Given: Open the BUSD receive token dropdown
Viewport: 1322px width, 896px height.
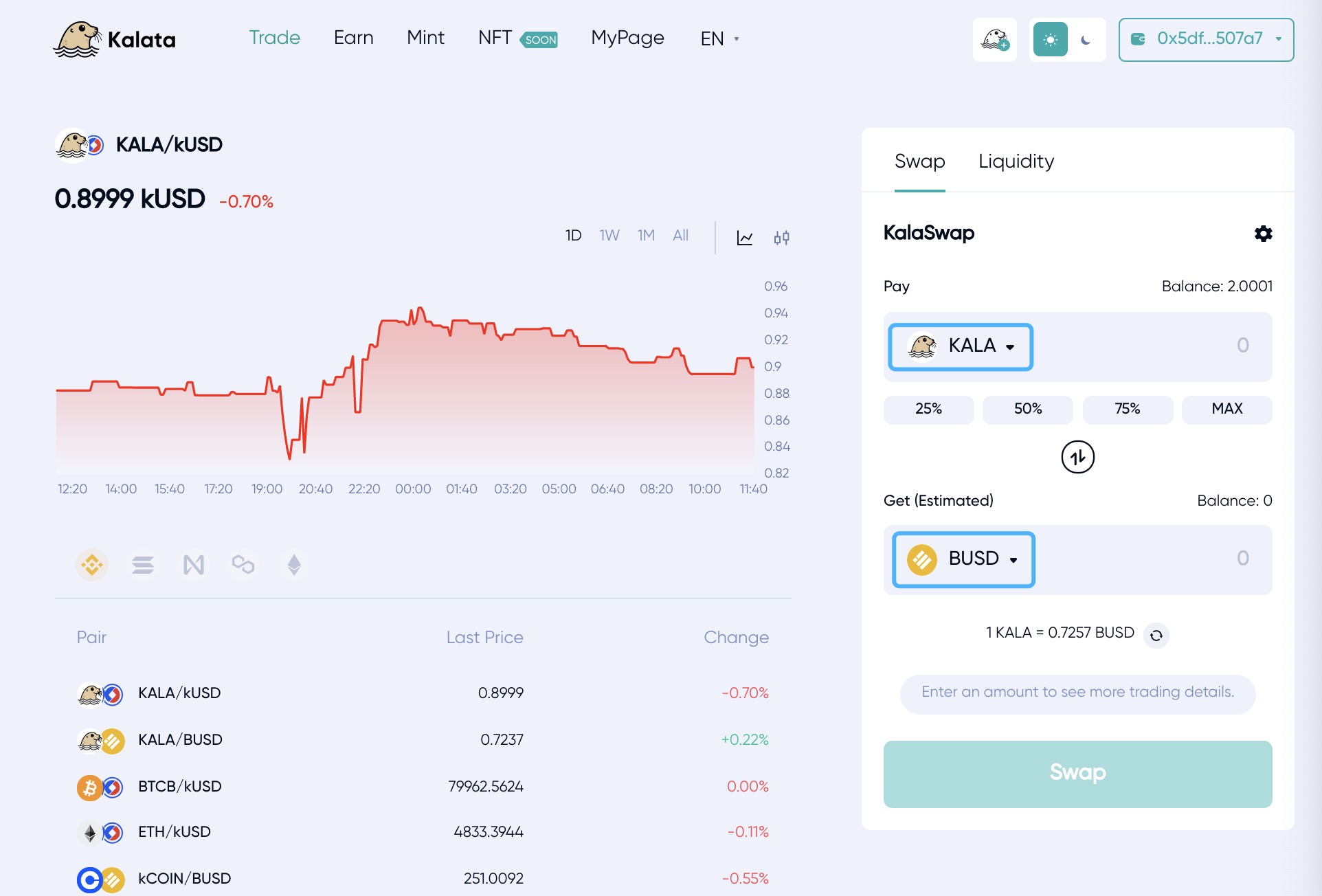Looking at the screenshot, I should 963,559.
